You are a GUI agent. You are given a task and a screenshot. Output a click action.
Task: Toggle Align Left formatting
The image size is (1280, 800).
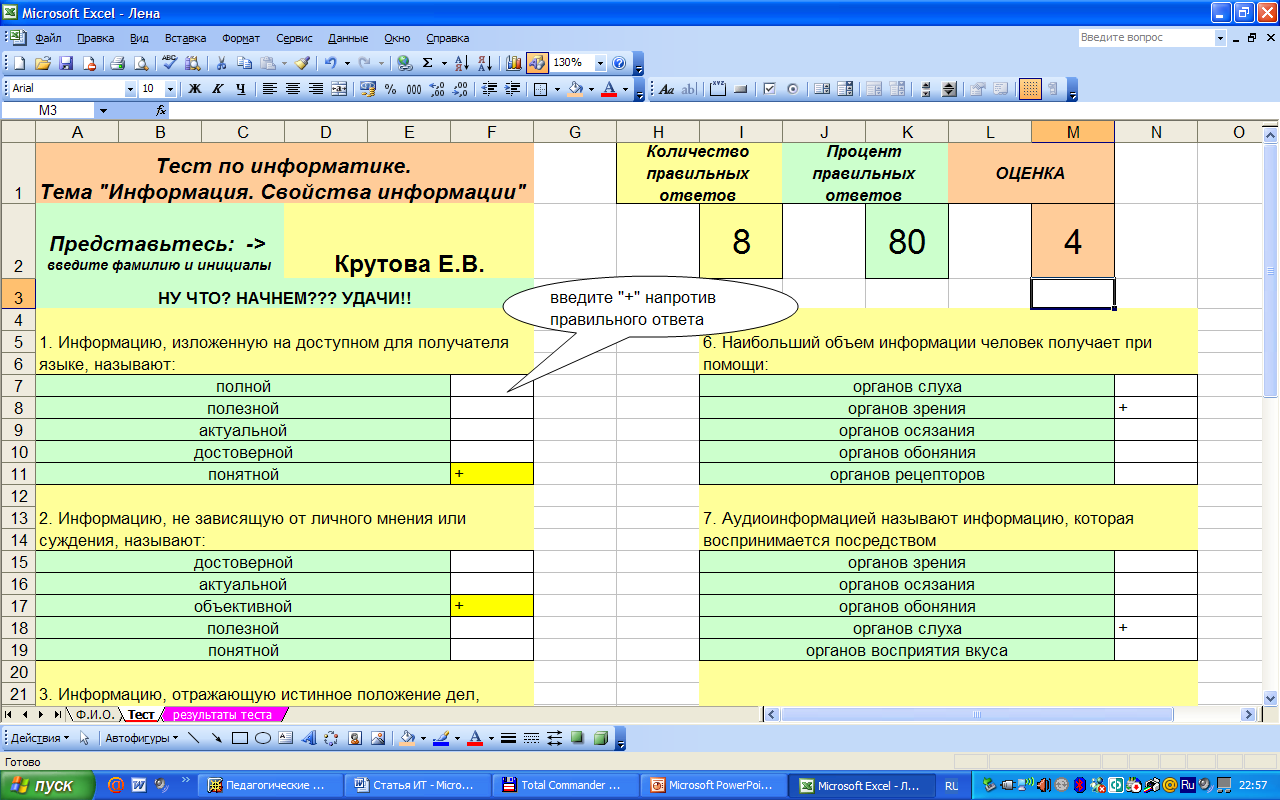(x=270, y=89)
